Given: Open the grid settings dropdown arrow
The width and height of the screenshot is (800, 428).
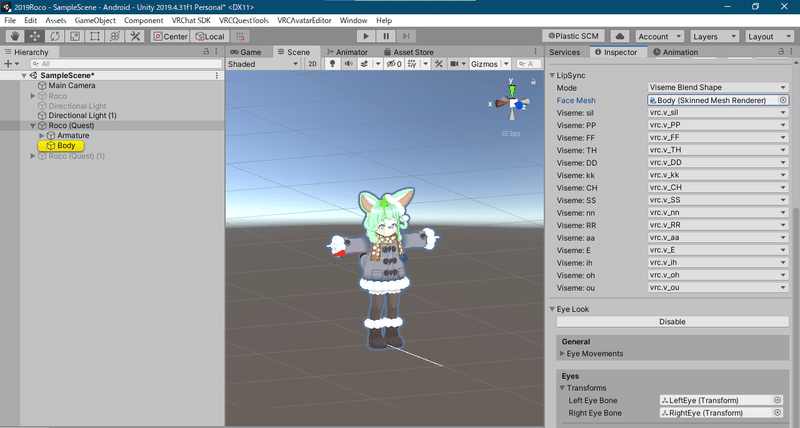Looking at the screenshot, I should click(x=425, y=64).
